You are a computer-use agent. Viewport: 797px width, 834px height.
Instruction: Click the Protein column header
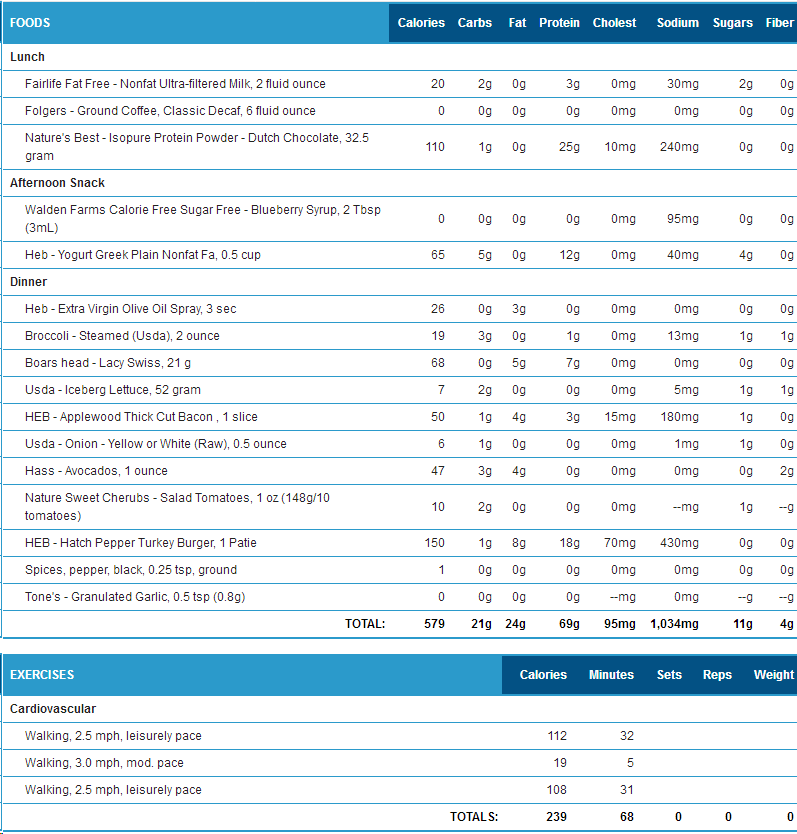pyautogui.click(x=559, y=23)
